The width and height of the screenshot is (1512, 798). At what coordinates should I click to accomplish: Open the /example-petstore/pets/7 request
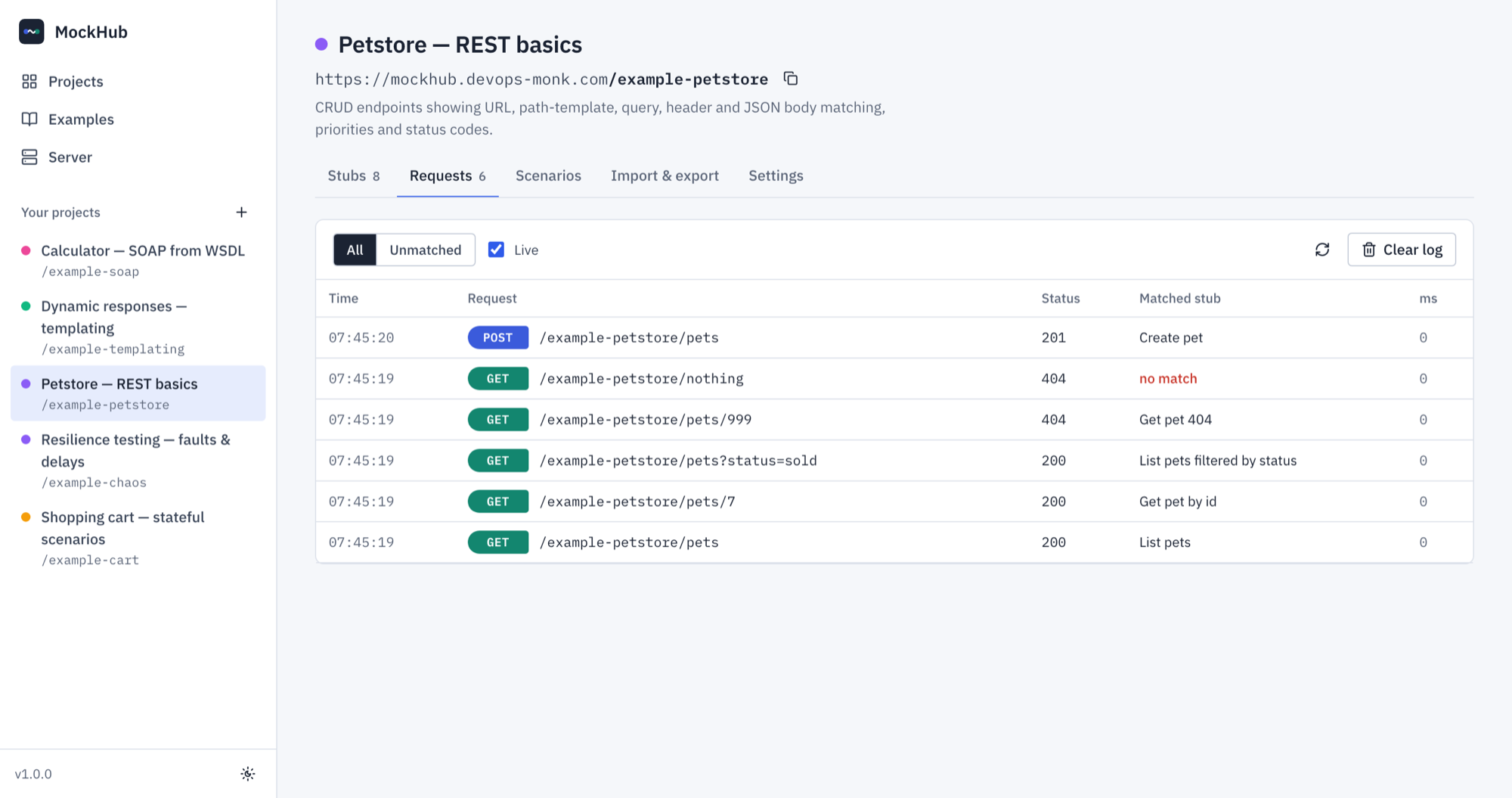(894, 501)
